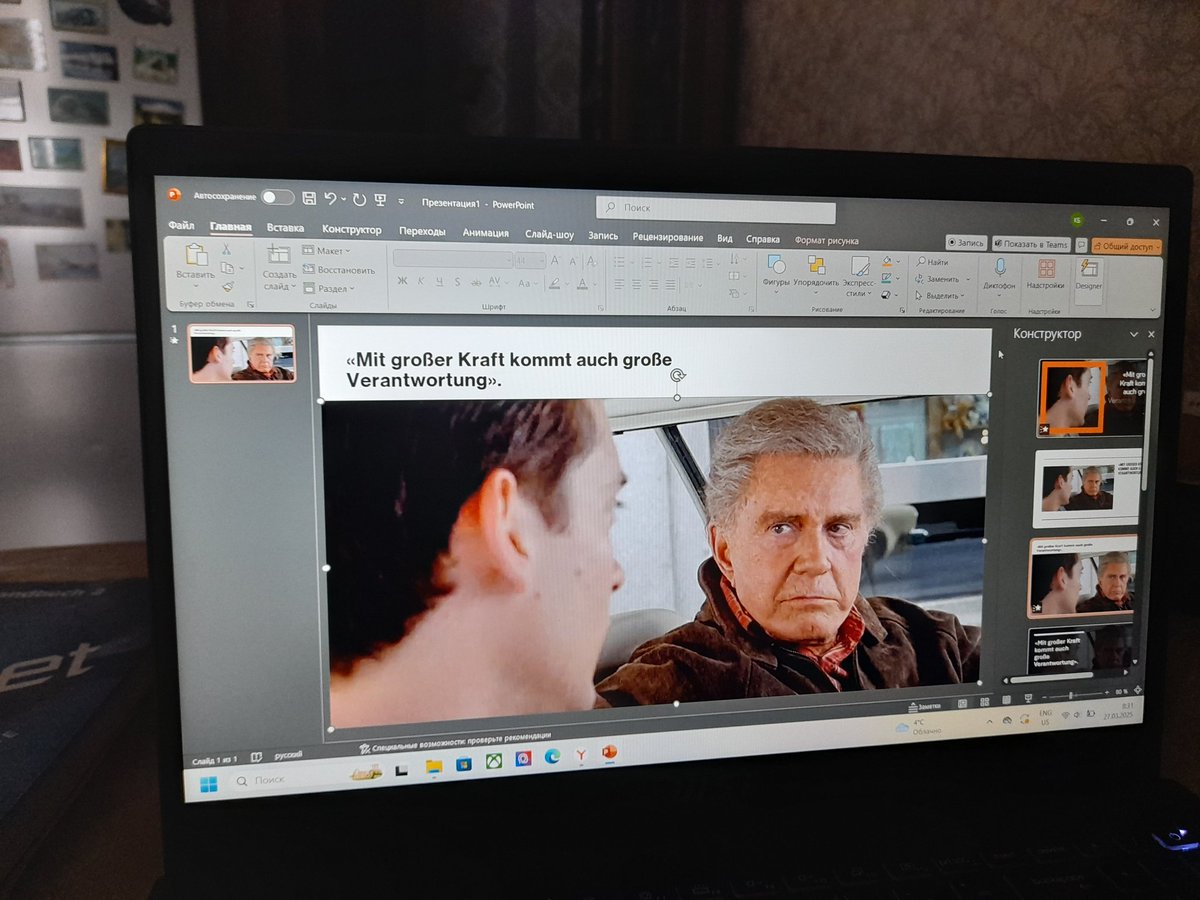This screenshot has width=1200, height=900.
Task: Open the font name combo box
Action: click(x=452, y=259)
